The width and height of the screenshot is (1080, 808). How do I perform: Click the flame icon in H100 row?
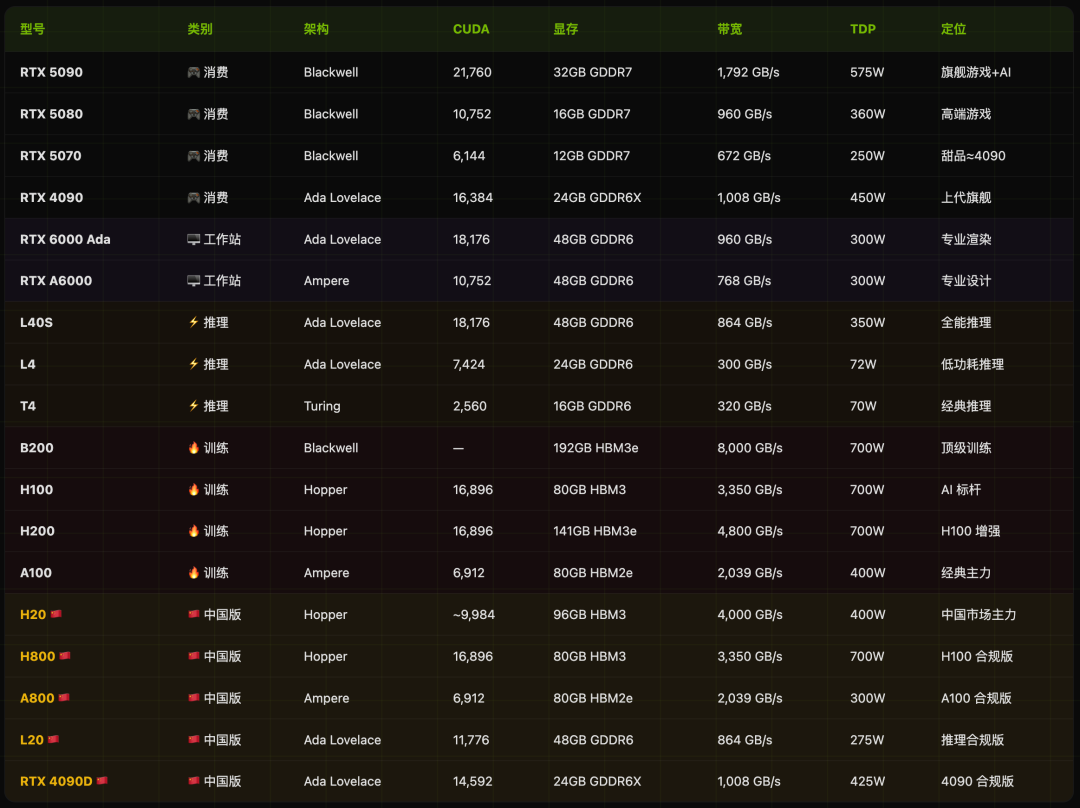194,490
